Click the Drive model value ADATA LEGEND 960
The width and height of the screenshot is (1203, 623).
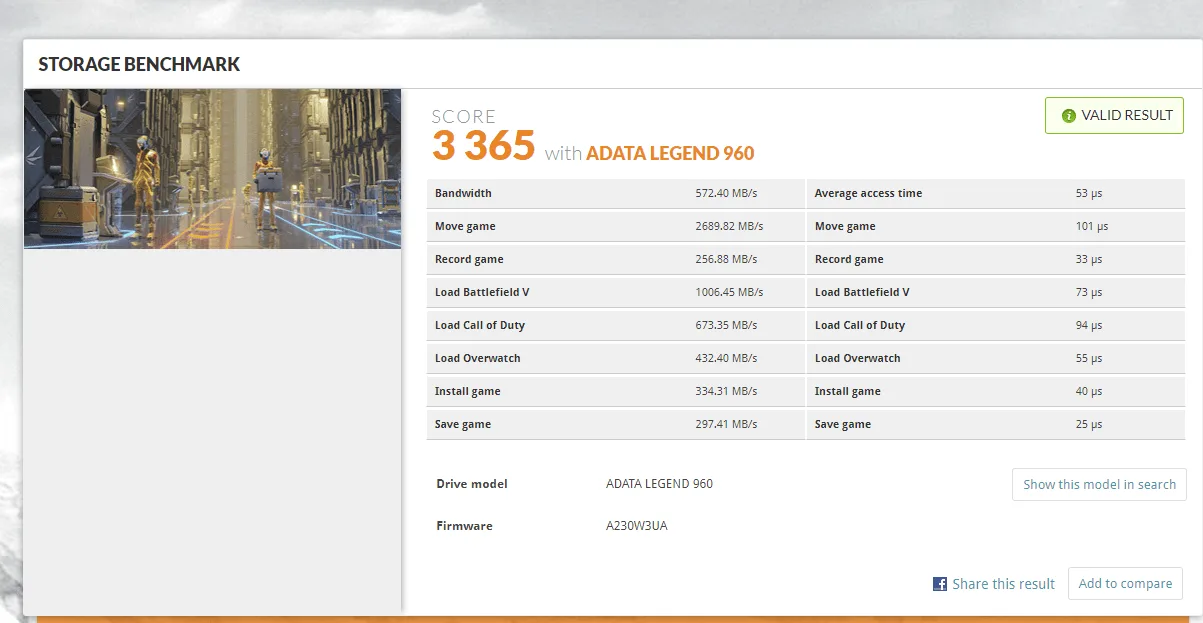coord(659,484)
